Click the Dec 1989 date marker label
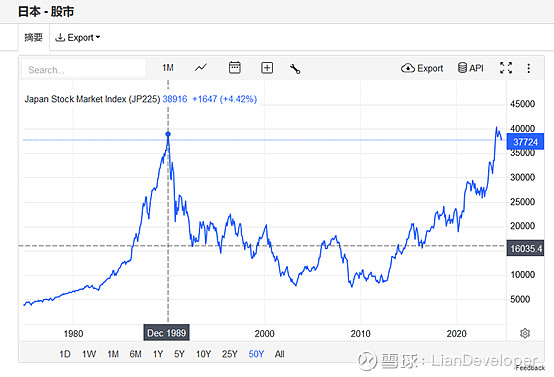Viewport: 554px width, 377px height. coord(166,333)
